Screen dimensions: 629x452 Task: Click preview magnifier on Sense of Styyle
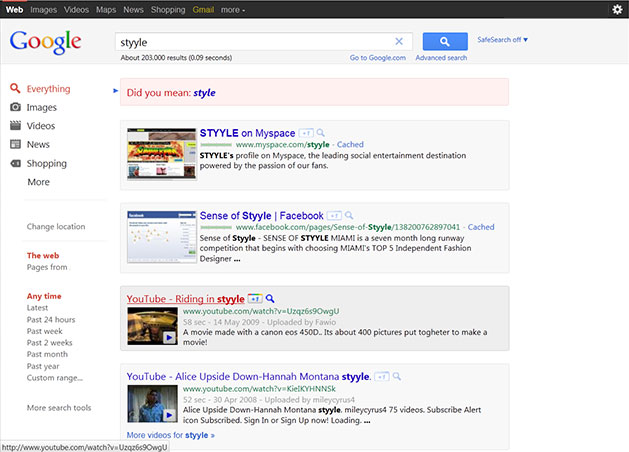pos(349,216)
